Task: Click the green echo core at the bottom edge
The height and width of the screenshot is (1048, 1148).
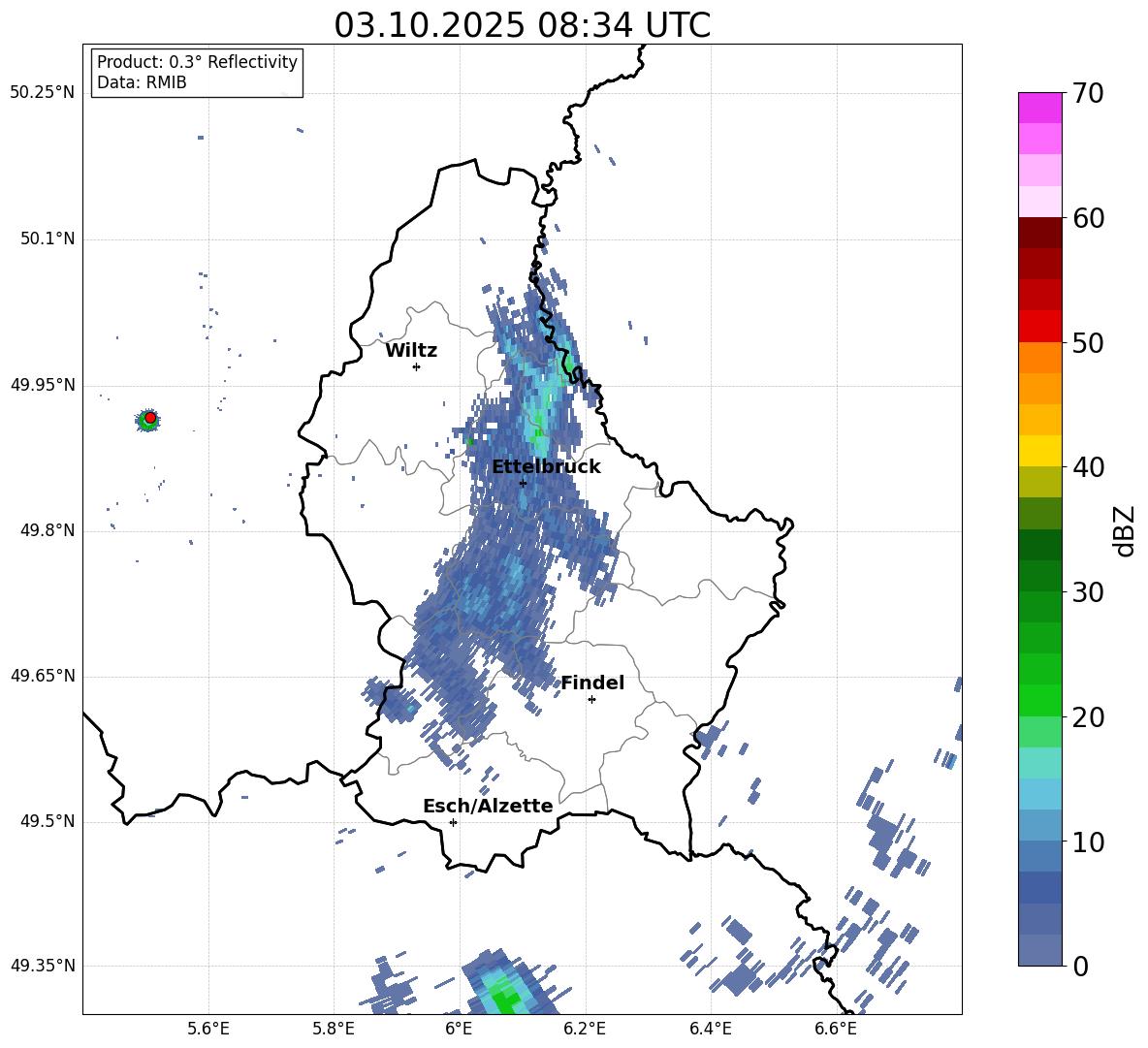Action: (505, 1000)
